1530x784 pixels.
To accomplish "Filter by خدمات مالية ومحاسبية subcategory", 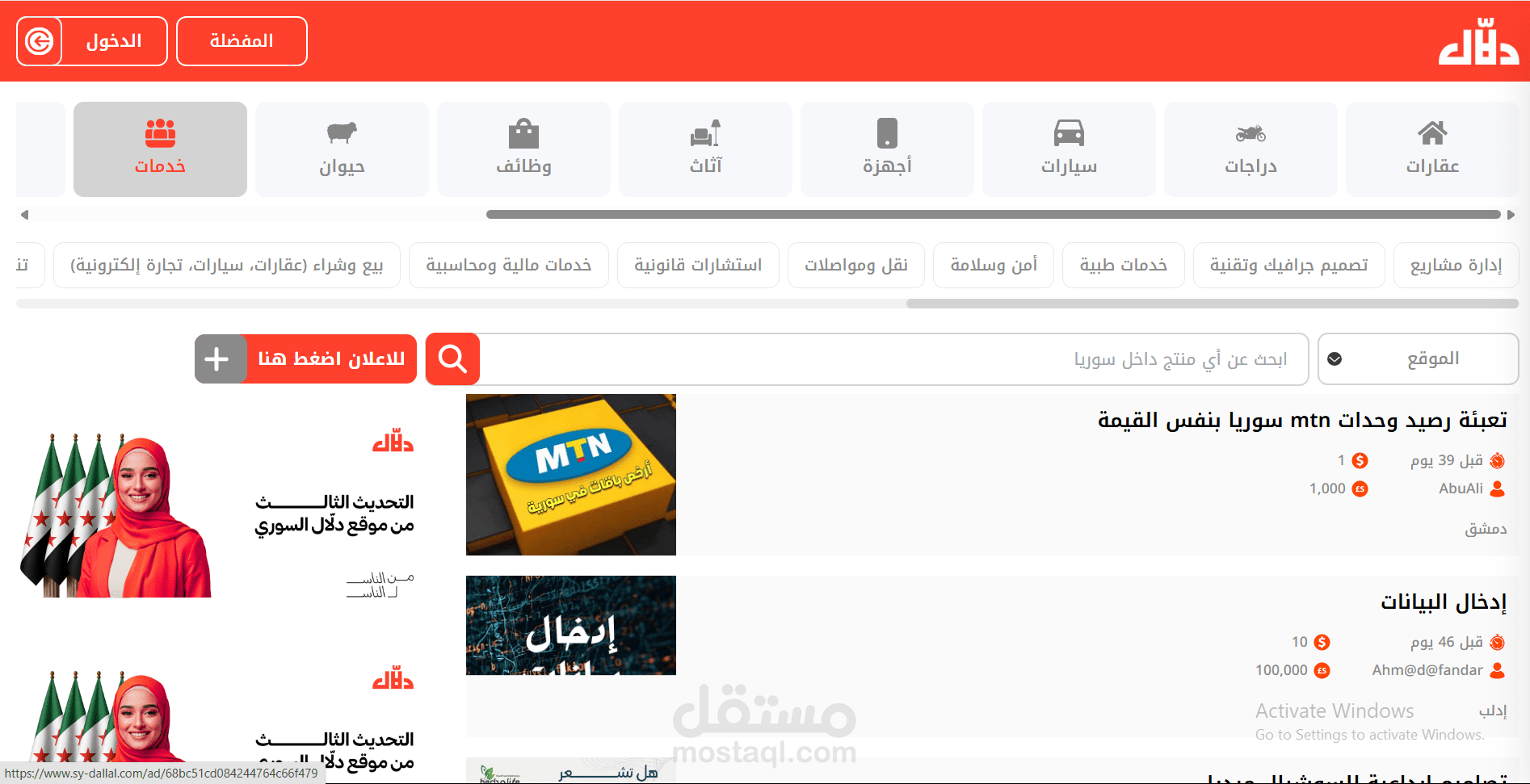I will pyautogui.click(x=508, y=265).
